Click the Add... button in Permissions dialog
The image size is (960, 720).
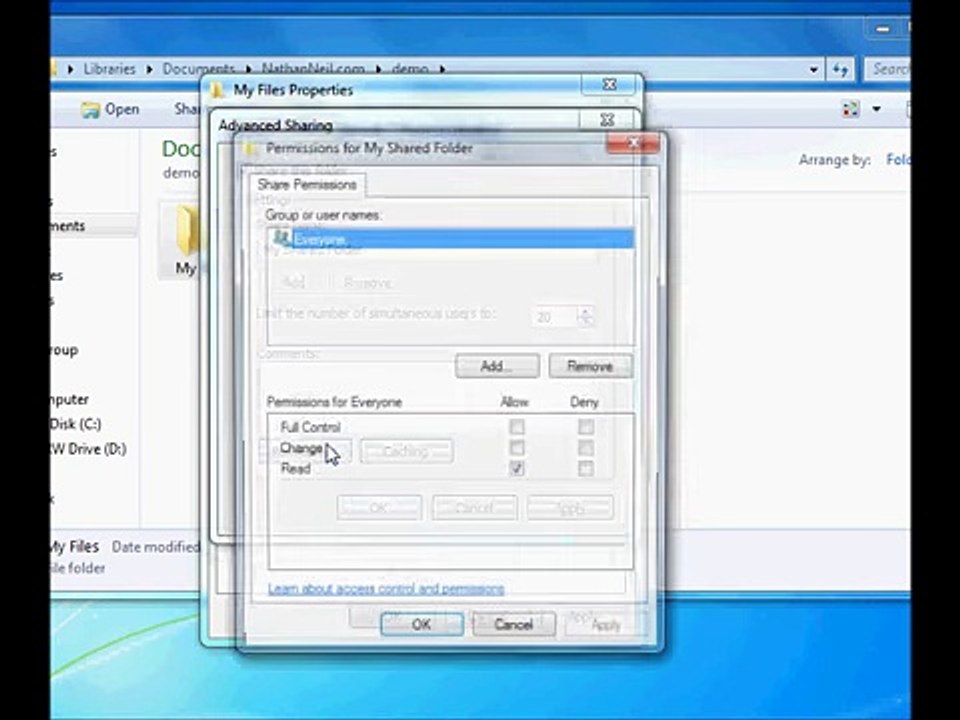click(497, 366)
